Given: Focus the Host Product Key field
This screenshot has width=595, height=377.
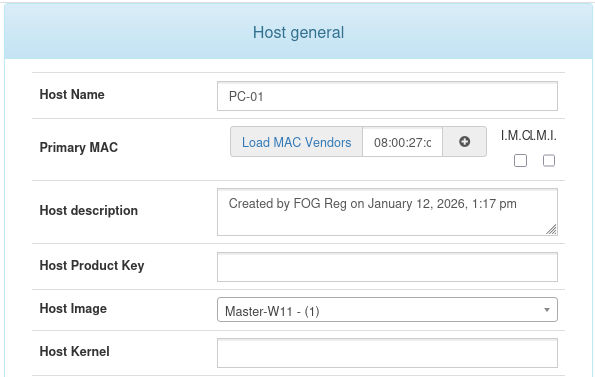Looking at the screenshot, I should (387, 267).
